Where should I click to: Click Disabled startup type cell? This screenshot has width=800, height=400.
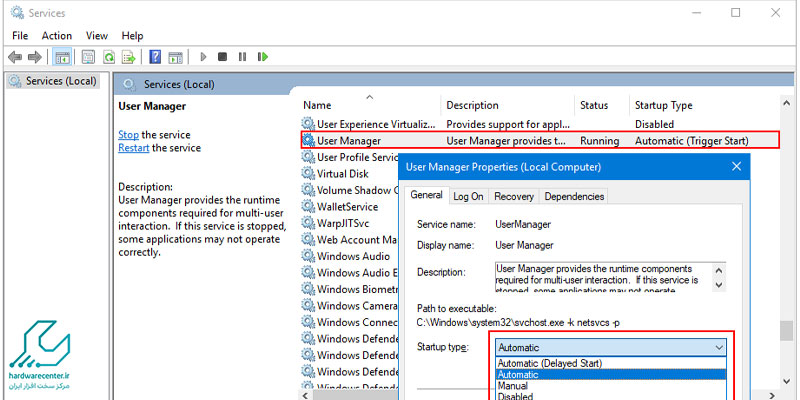[654, 124]
